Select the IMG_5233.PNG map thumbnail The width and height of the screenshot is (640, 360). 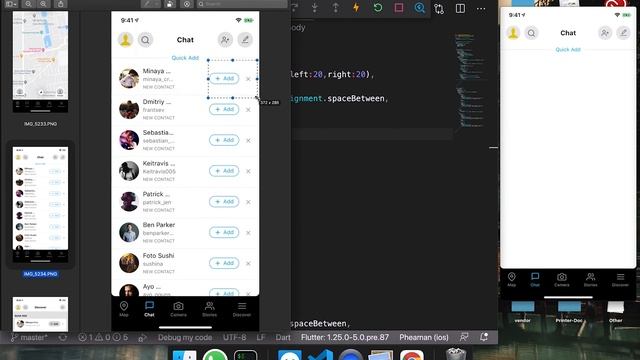point(40,62)
